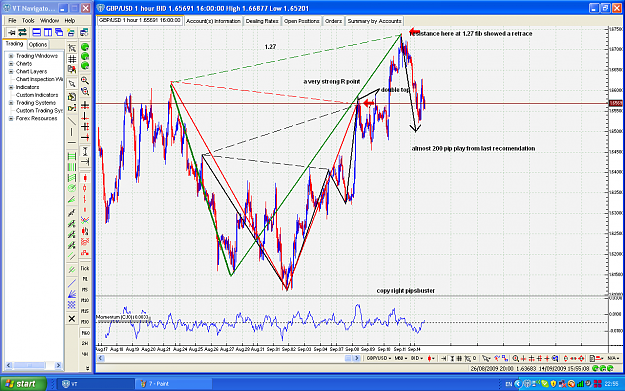The image size is (625, 391).
Task: Expand the Forex Resources tree node
Action: (x=11, y=119)
